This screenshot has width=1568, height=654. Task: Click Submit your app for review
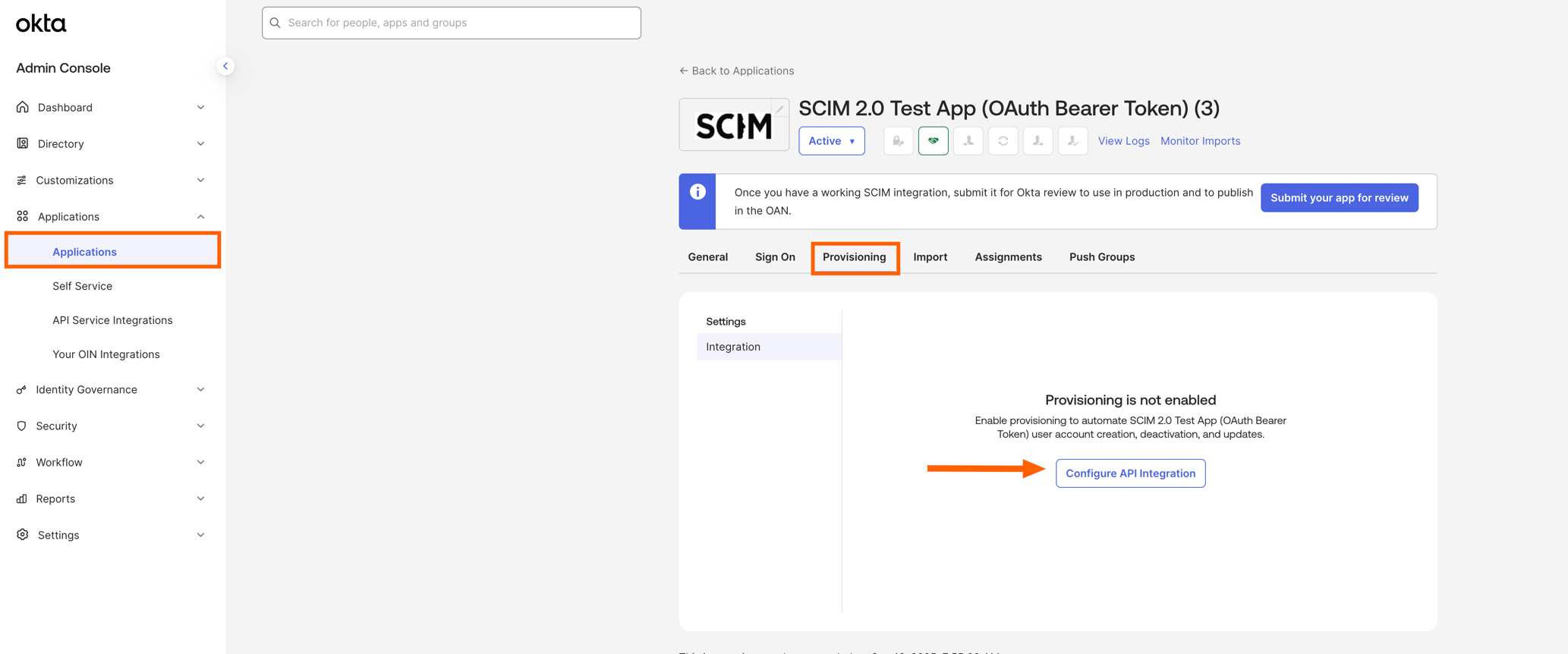(x=1339, y=198)
